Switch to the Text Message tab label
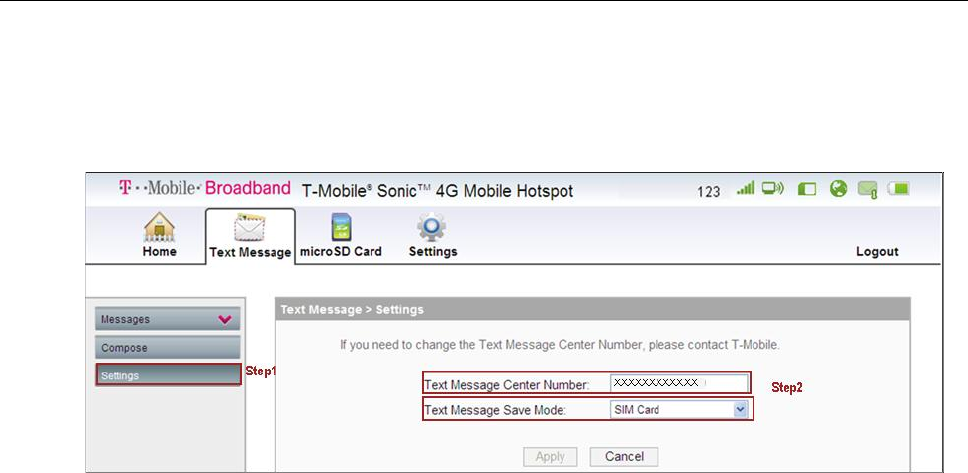This screenshot has width=968, height=473. click(250, 253)
